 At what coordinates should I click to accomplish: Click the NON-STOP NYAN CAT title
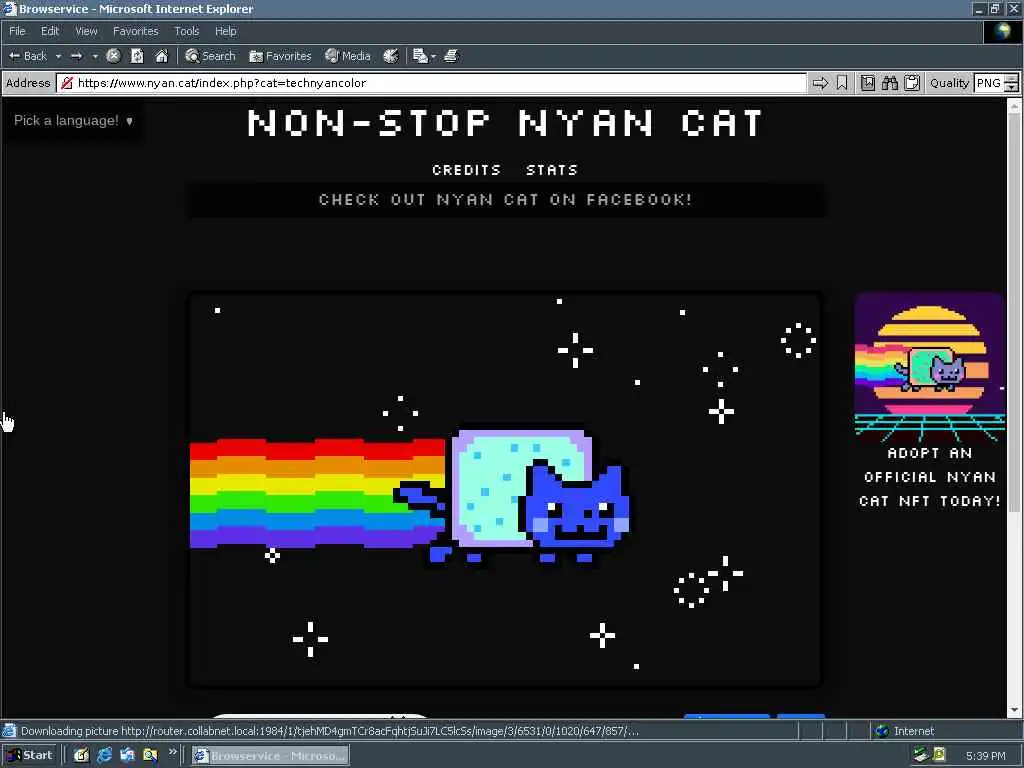[505, 123]
